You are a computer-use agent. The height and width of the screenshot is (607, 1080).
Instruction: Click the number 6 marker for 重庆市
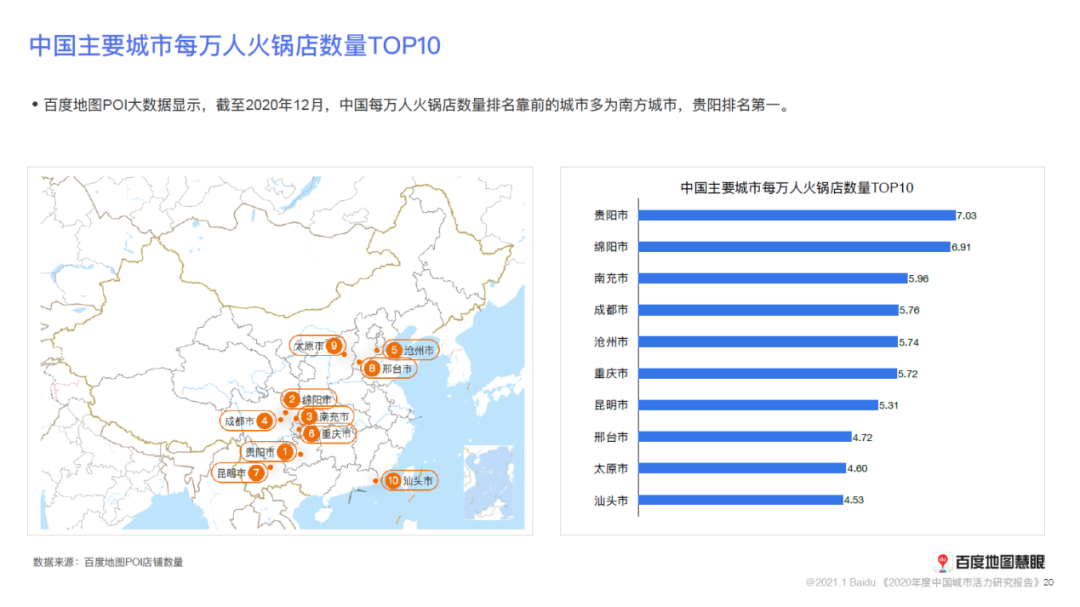(x=312, y=434)
